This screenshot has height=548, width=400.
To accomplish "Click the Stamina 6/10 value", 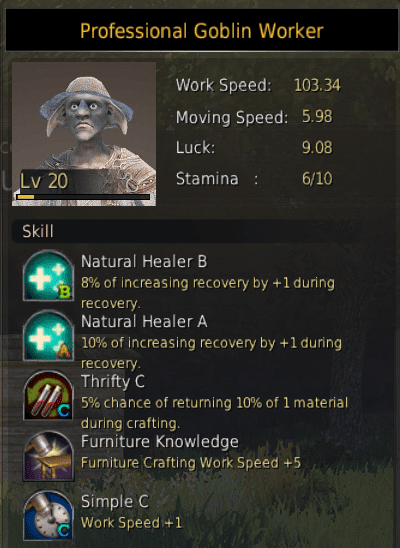I will point(317,179).
